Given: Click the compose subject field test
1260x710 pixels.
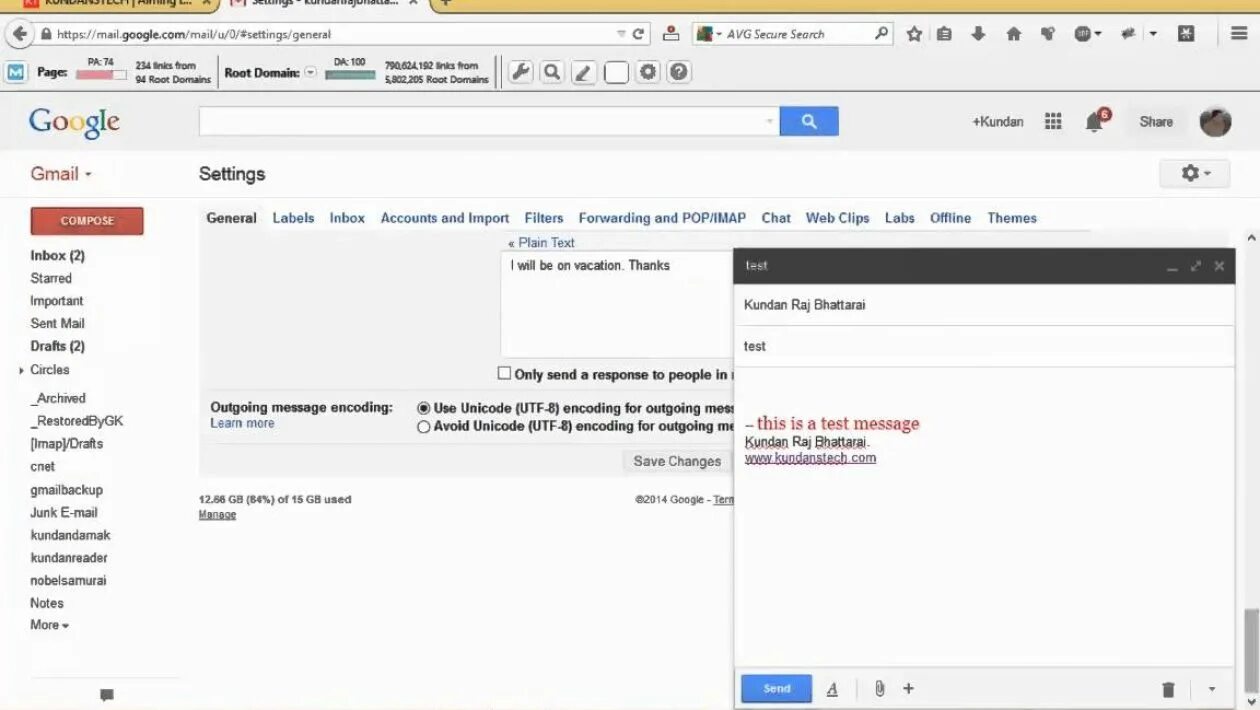Looking at the screenshot, I should [x=984, y=346].
